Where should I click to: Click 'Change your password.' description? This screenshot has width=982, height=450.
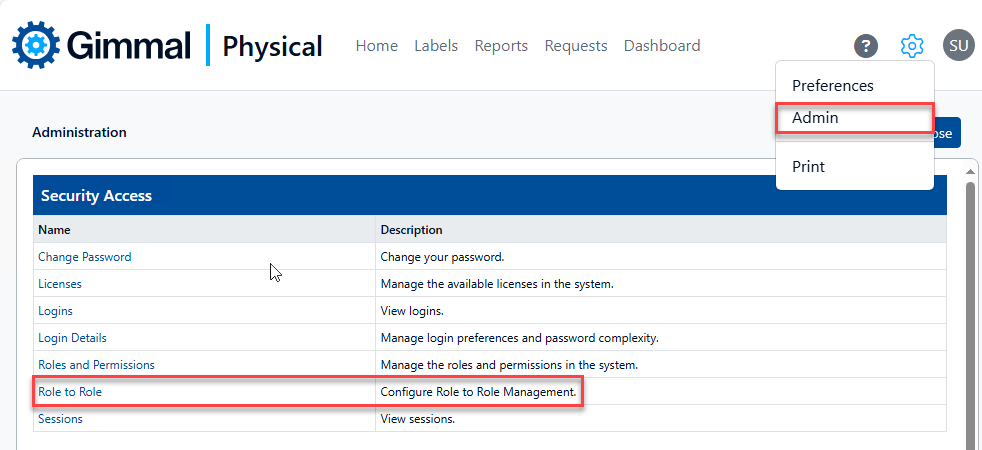[442, 257]
